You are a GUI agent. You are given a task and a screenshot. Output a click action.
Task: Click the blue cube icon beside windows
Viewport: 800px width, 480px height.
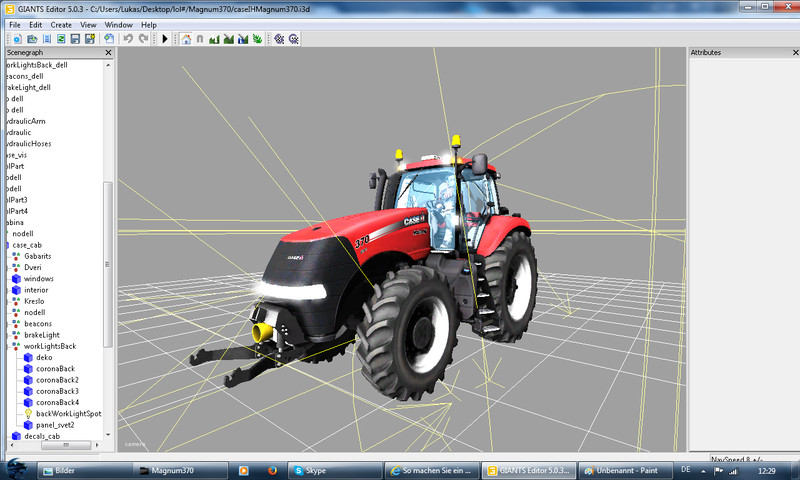16,279
